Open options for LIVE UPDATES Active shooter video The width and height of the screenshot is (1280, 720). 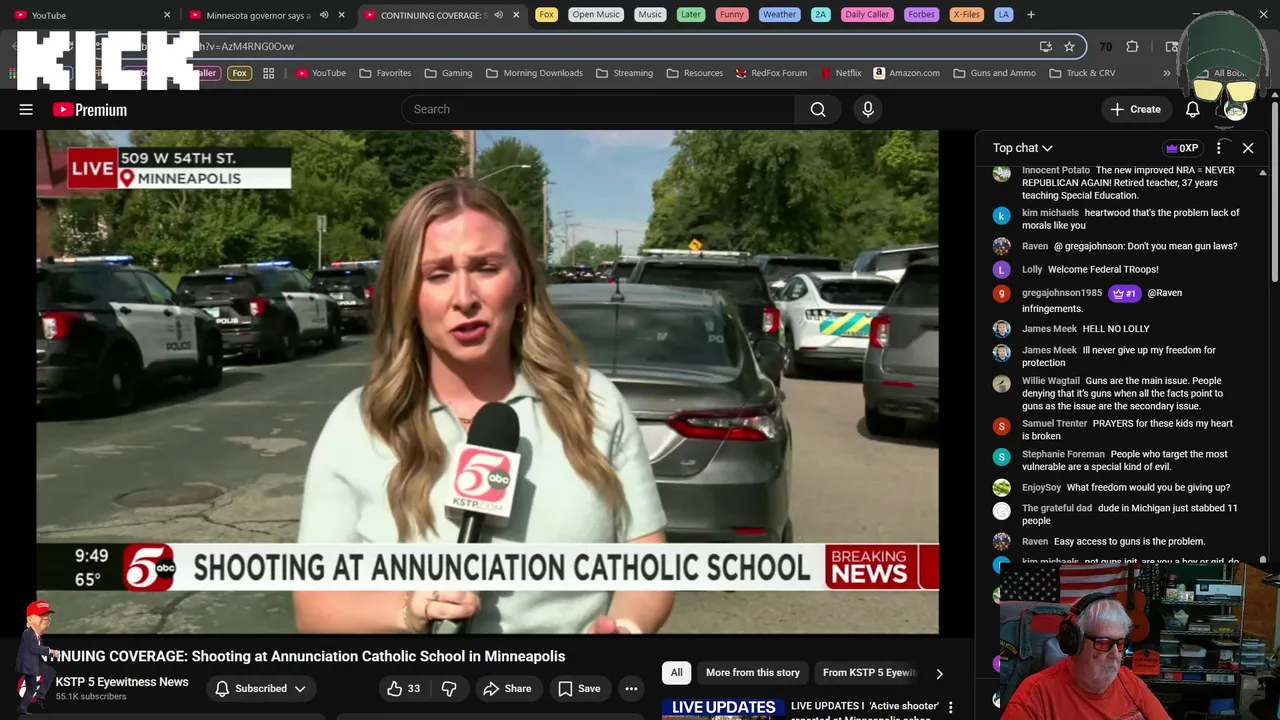[x=951, y=707]
